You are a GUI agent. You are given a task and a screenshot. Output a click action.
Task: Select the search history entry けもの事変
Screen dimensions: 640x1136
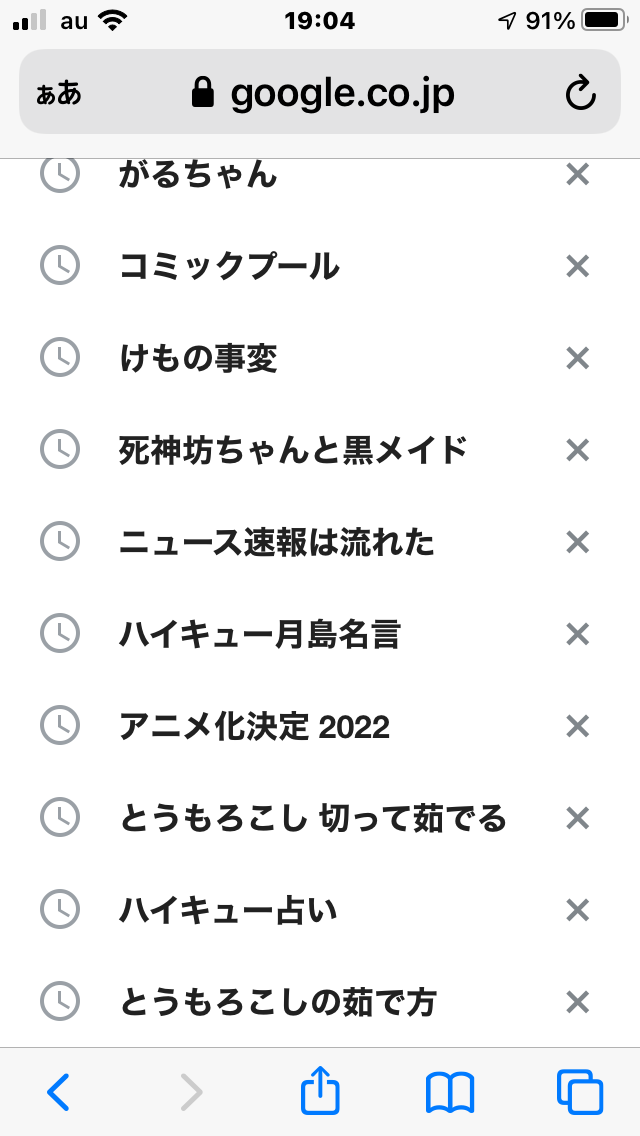point(200,359)
